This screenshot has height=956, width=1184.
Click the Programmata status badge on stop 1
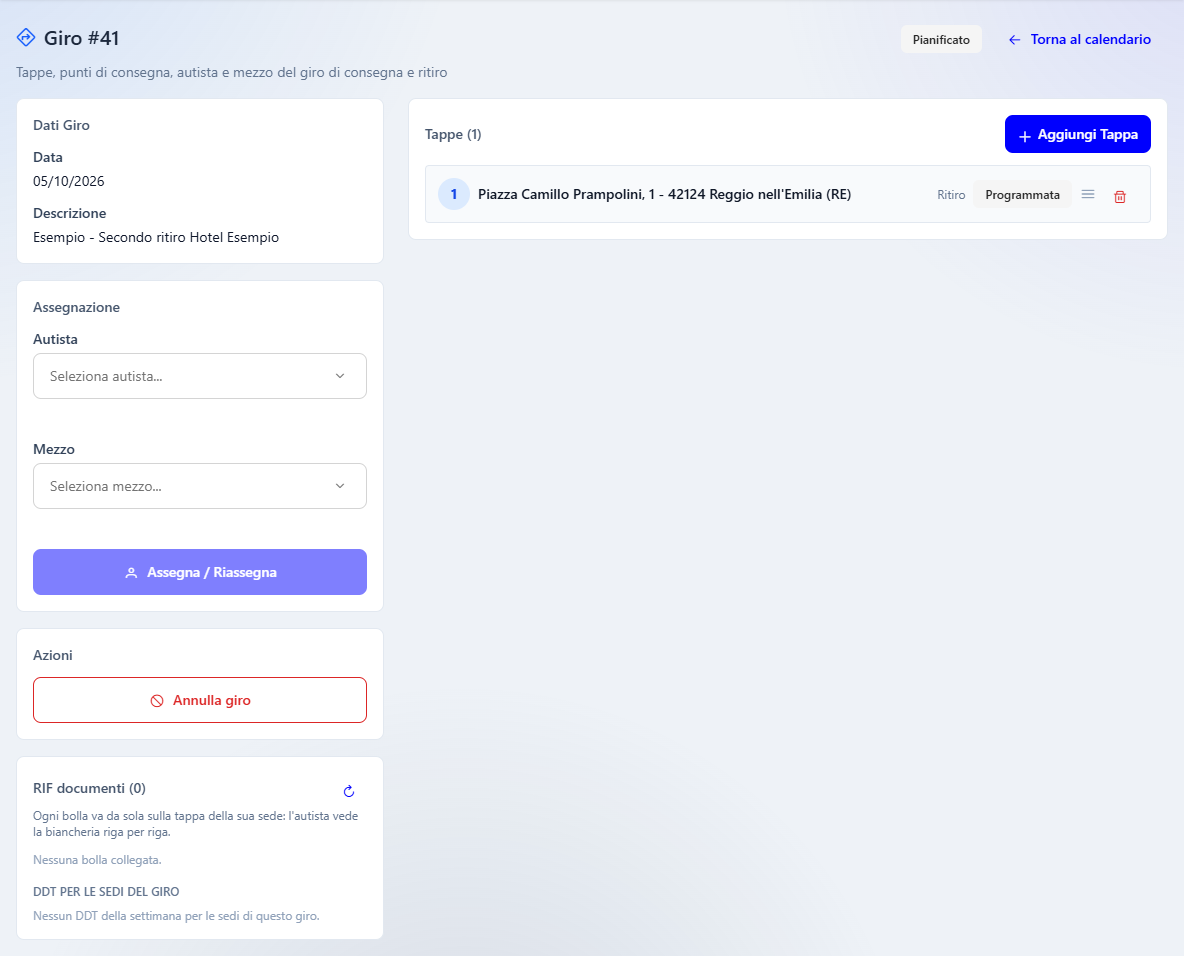[x=1022, y=195]
